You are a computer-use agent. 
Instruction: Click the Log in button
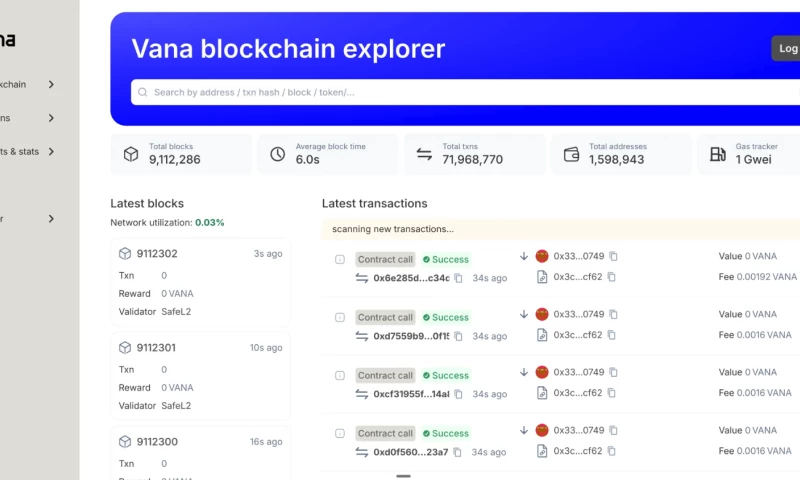(x=786, y=48)
